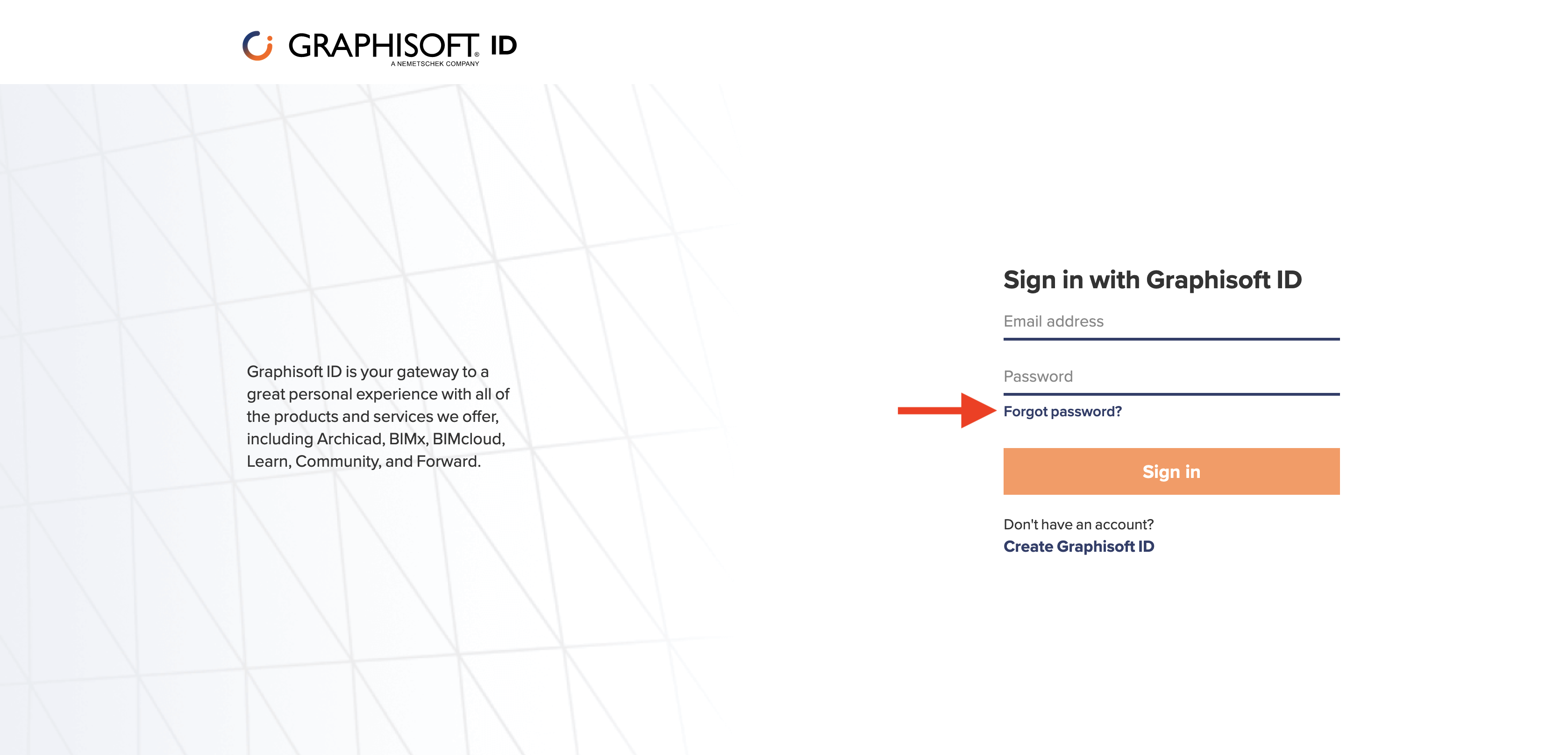Screen dimensions: 1568x755
Task: Click the word Archicad in the description
Action: pos(349,439)
